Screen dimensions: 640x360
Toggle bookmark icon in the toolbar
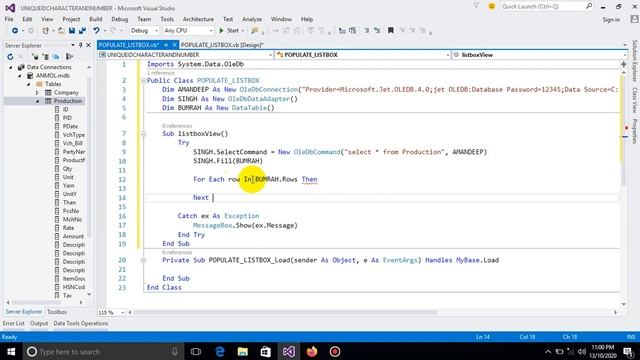[391, 31]
